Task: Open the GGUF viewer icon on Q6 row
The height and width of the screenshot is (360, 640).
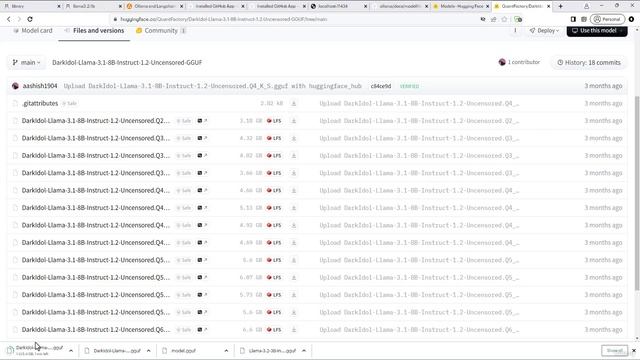Action: coord(202,330)
